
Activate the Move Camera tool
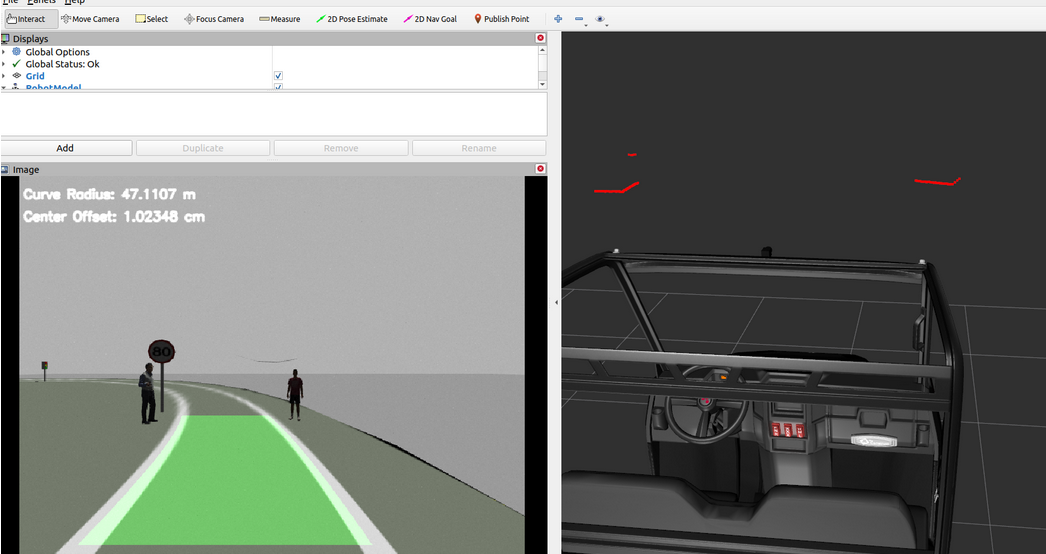pos(90,19)
